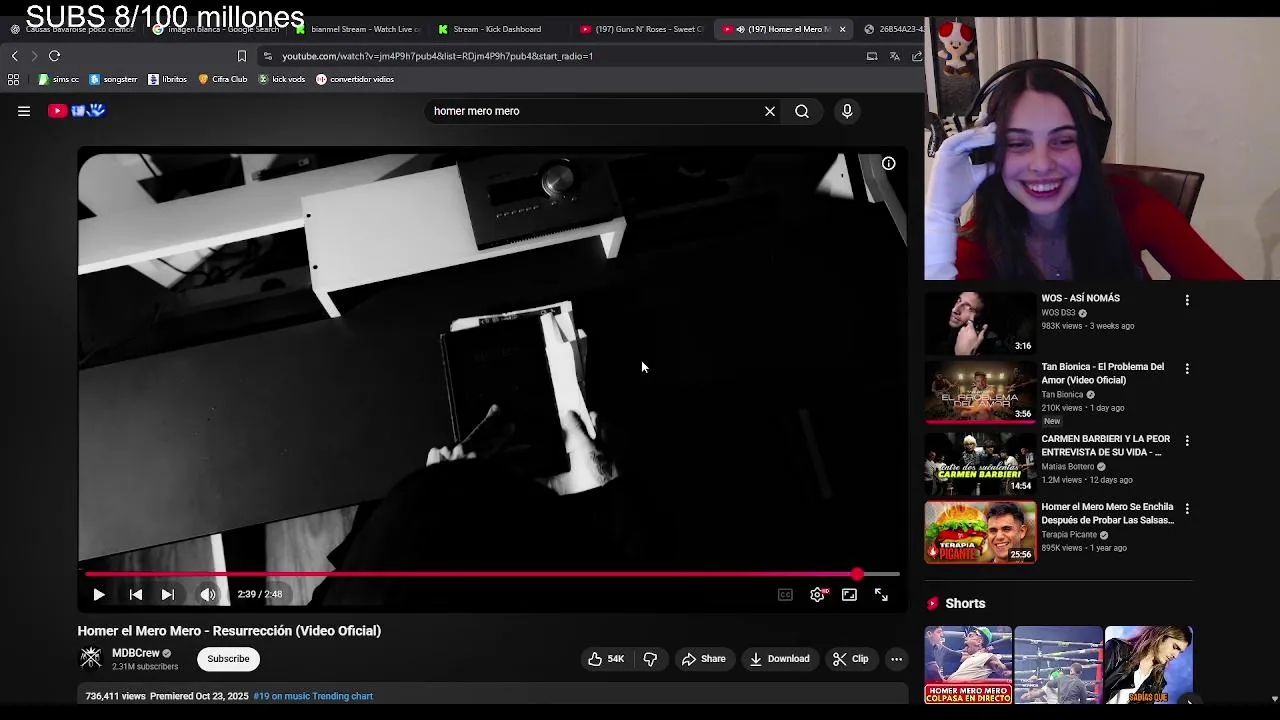Close the Homer el Mero Mero tab
Image resolution: width=1280 pixels, height=720 pixels.
coord(842,29)
